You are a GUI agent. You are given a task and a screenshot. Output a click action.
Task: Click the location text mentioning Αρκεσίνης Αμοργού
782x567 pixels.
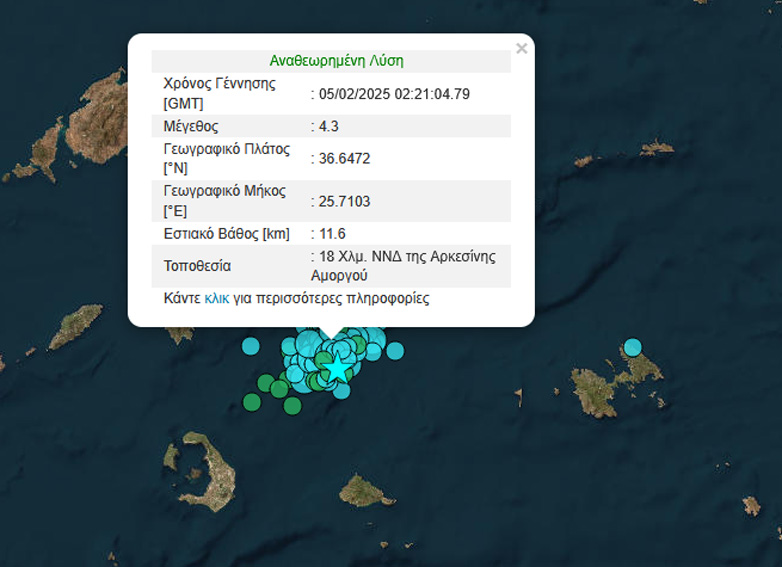coord(407,265)
